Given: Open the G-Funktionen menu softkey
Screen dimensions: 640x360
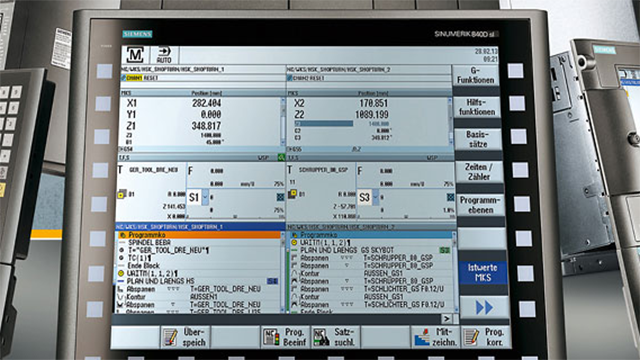Looking at the screenshot, I should click(476, 76).
